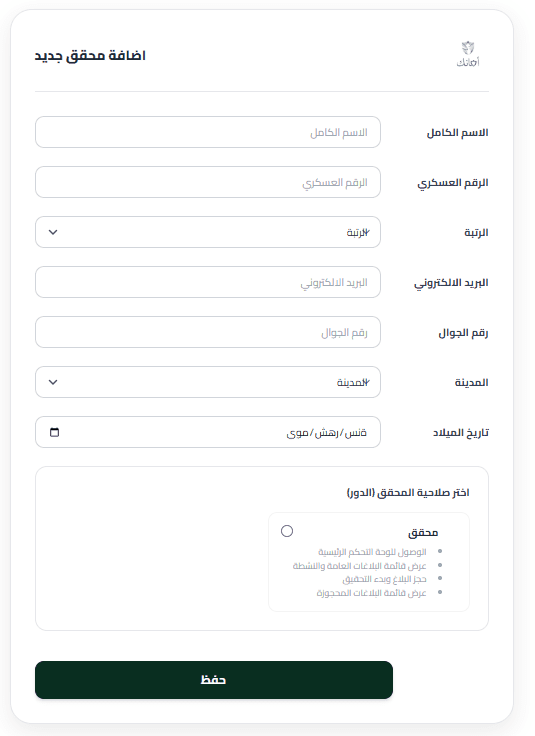Viewport: 535px width, 736px height.
Task: Select the محقق role radio button
Action: pyautogui.click(x=287, y=531)
